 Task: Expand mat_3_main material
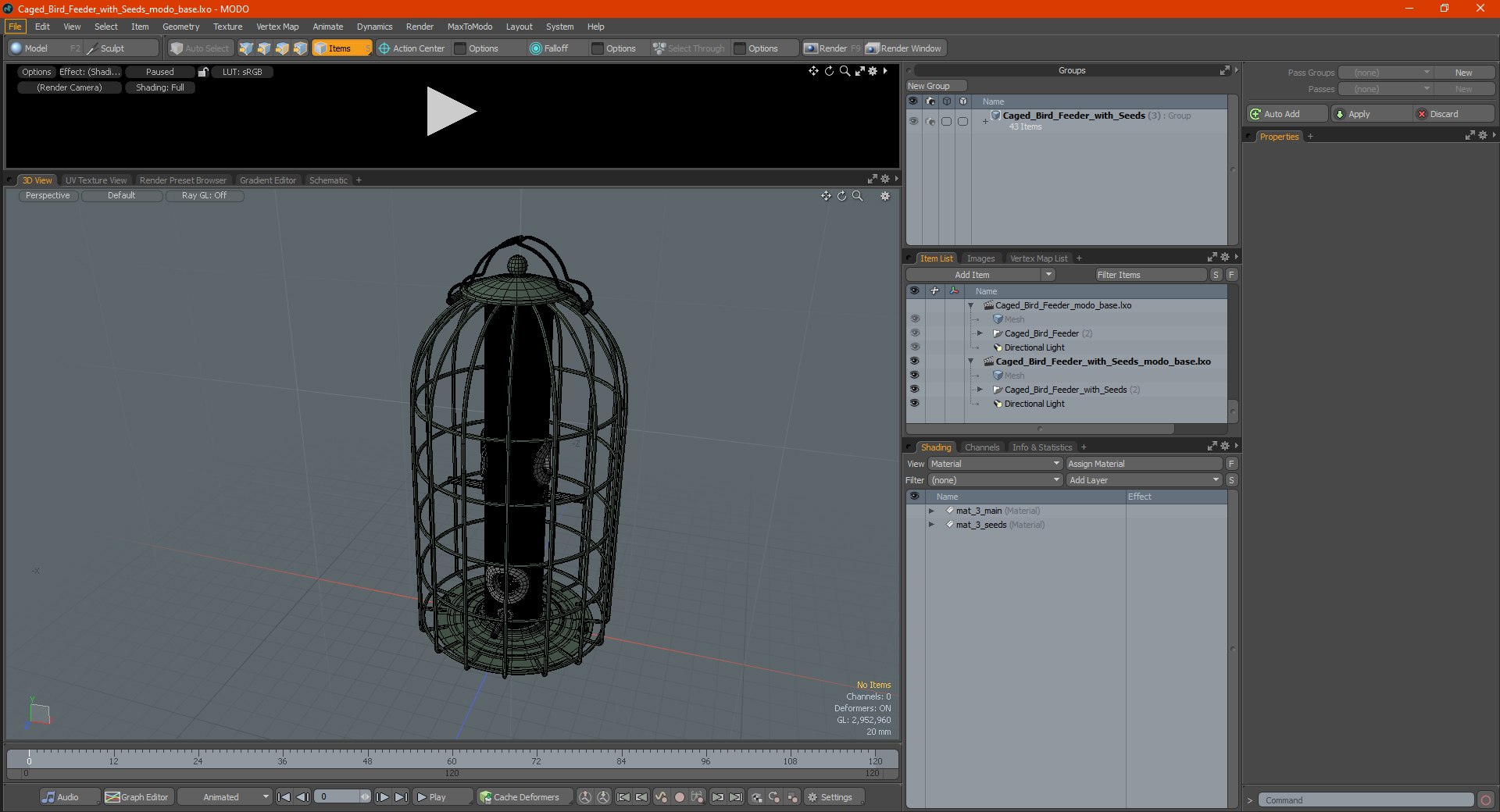tap(931, 511)
